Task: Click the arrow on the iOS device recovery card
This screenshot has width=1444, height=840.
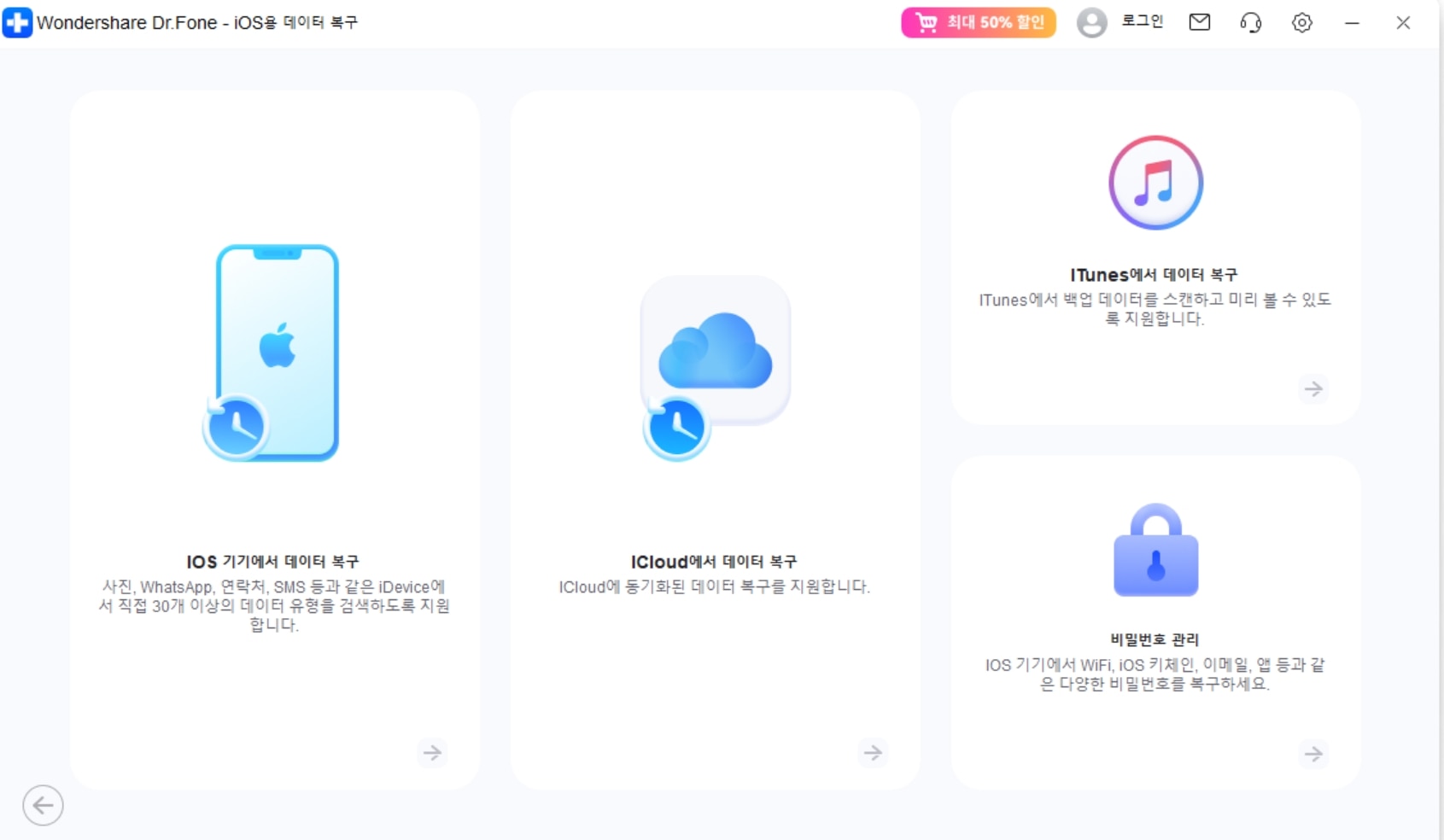Action: pos(433,752)
